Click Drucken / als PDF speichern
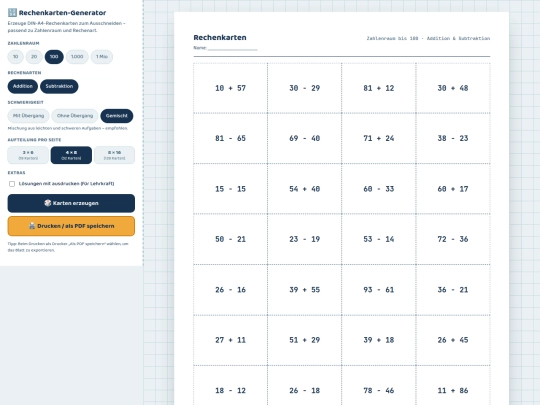 coord(71,226)
